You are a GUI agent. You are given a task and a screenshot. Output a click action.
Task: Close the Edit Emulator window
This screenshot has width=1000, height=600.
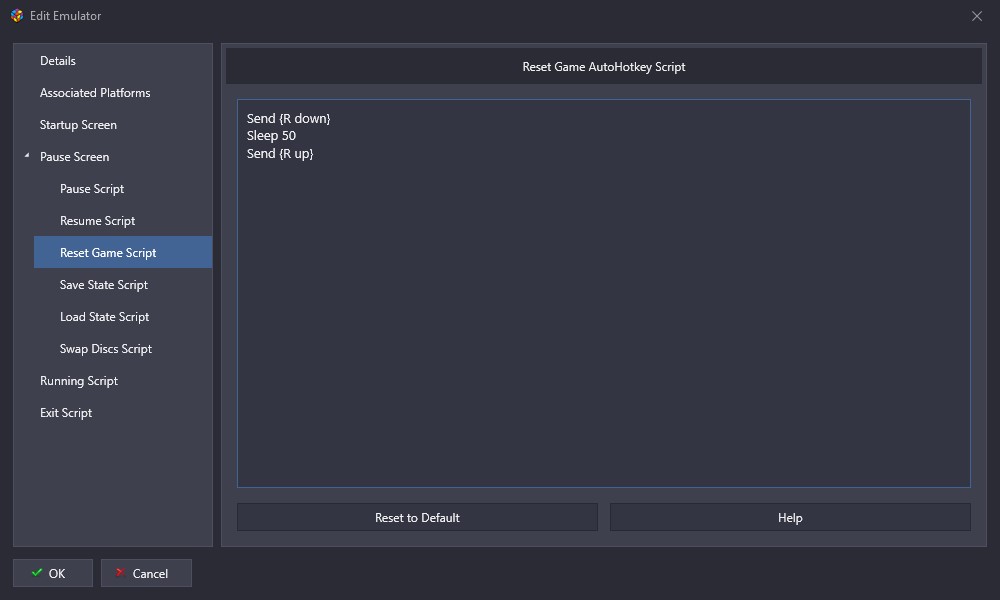pos(976,16)
